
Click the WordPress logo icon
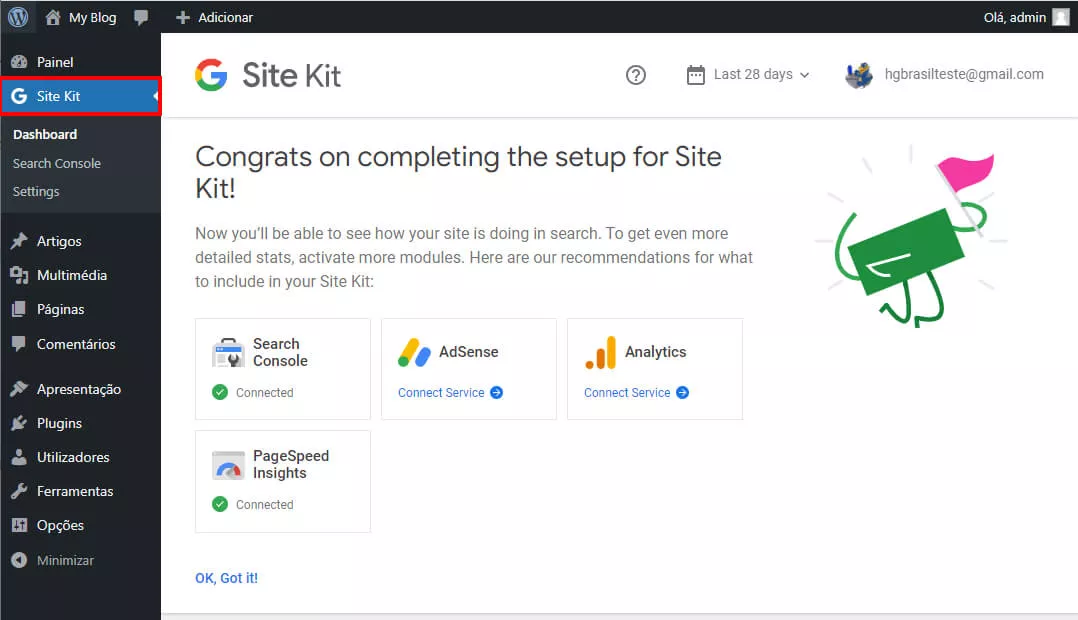coord(18,16)
